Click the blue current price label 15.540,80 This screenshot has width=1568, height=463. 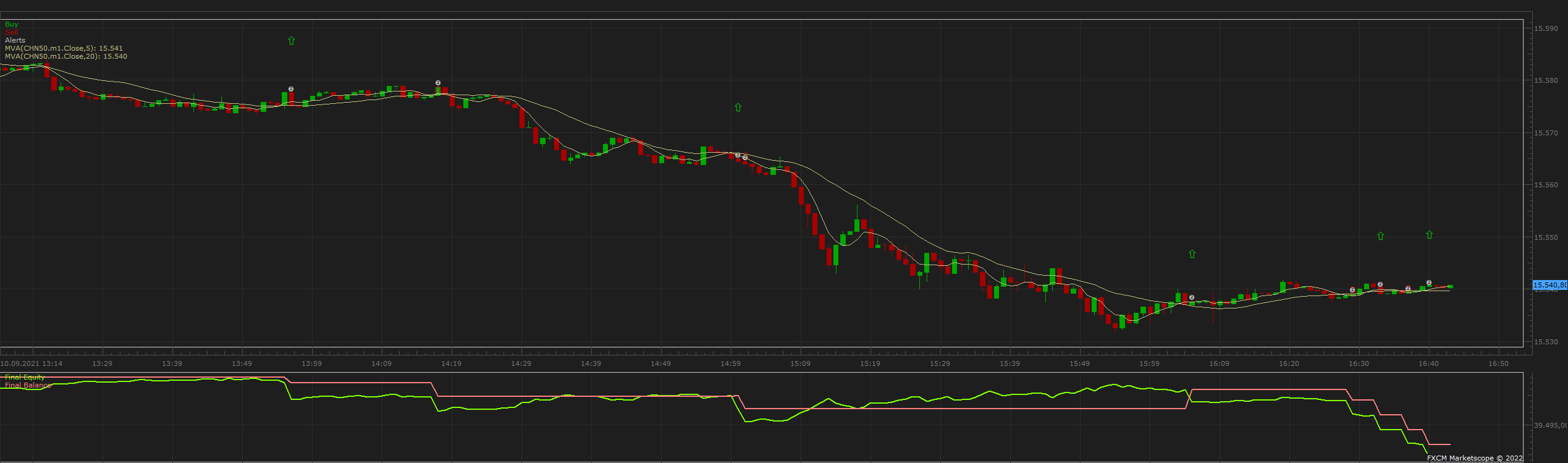tap(1550, 285)
